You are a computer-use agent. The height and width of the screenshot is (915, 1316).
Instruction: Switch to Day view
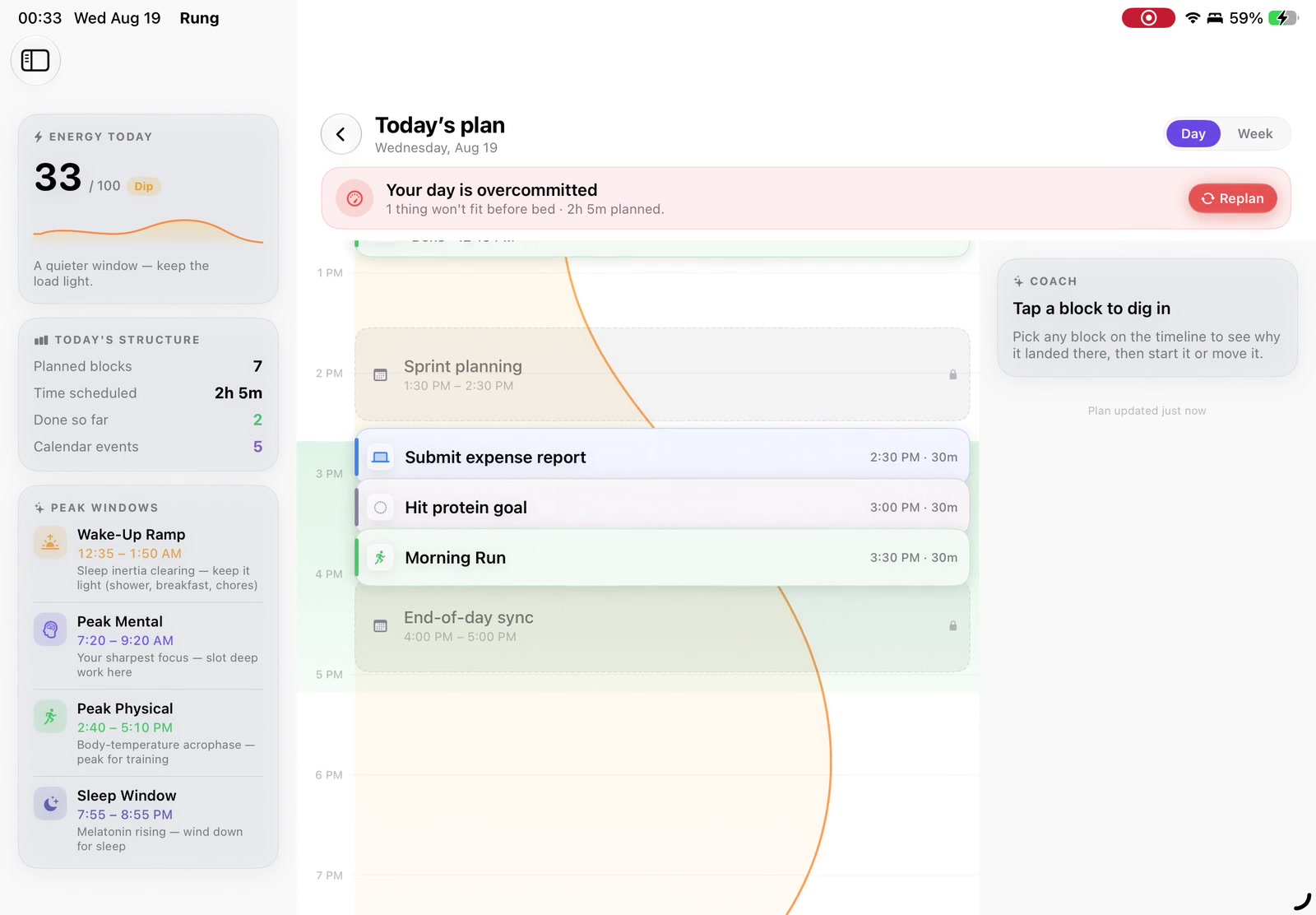pyautogui.click(x=1193, y=134)
